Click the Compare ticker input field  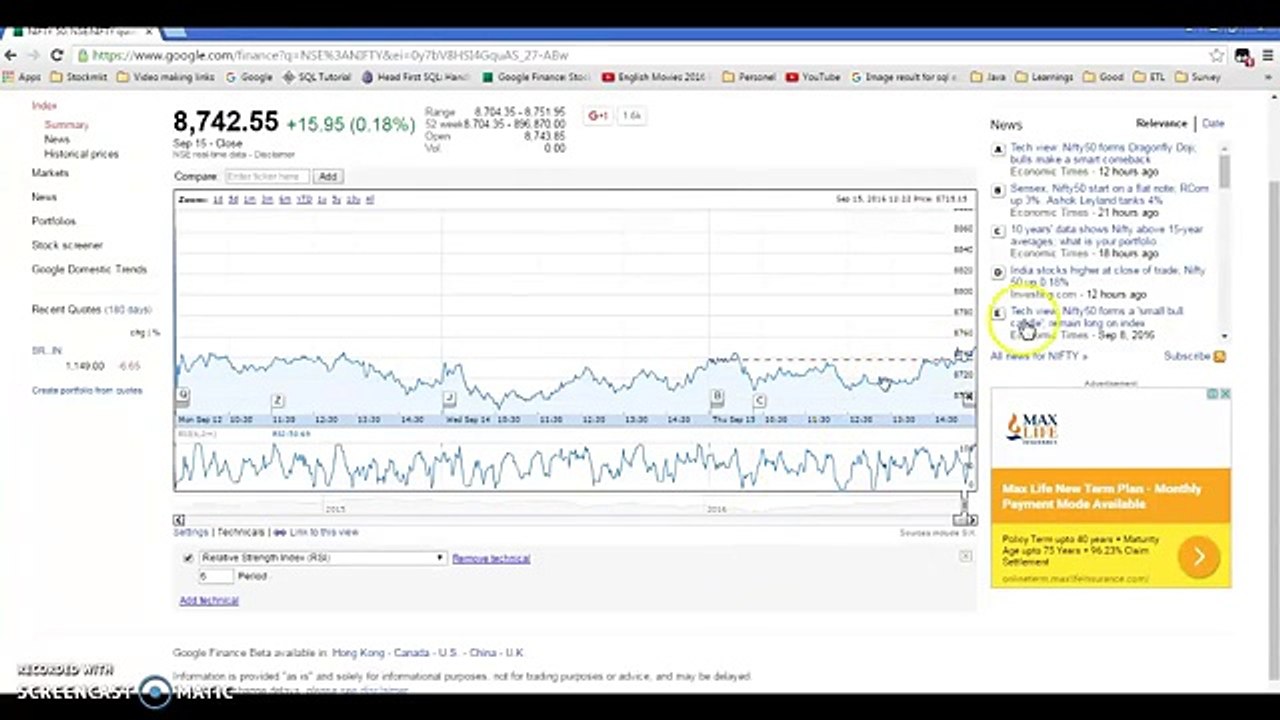(266, 177)
